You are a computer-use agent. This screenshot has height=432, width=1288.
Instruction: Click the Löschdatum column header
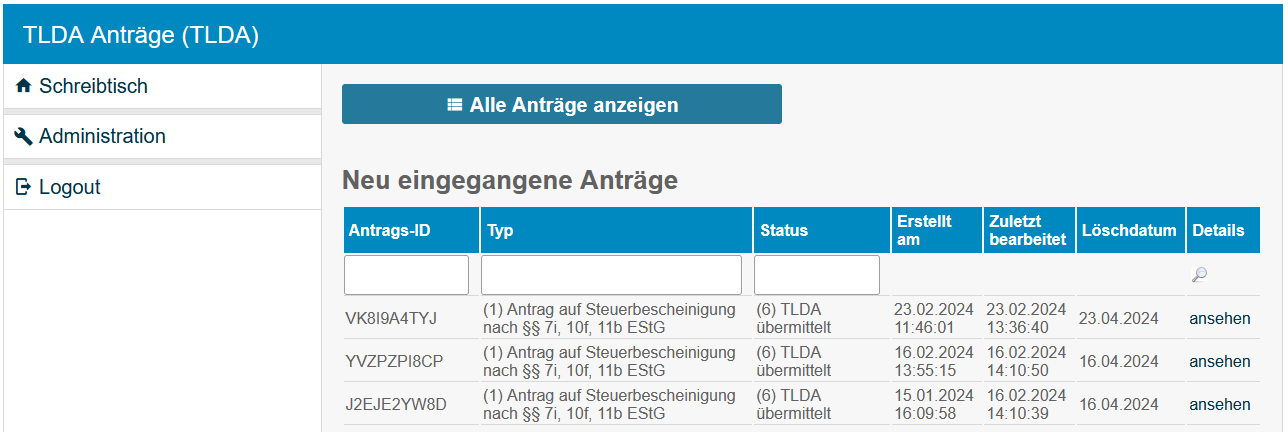[x=1129, y=231]
